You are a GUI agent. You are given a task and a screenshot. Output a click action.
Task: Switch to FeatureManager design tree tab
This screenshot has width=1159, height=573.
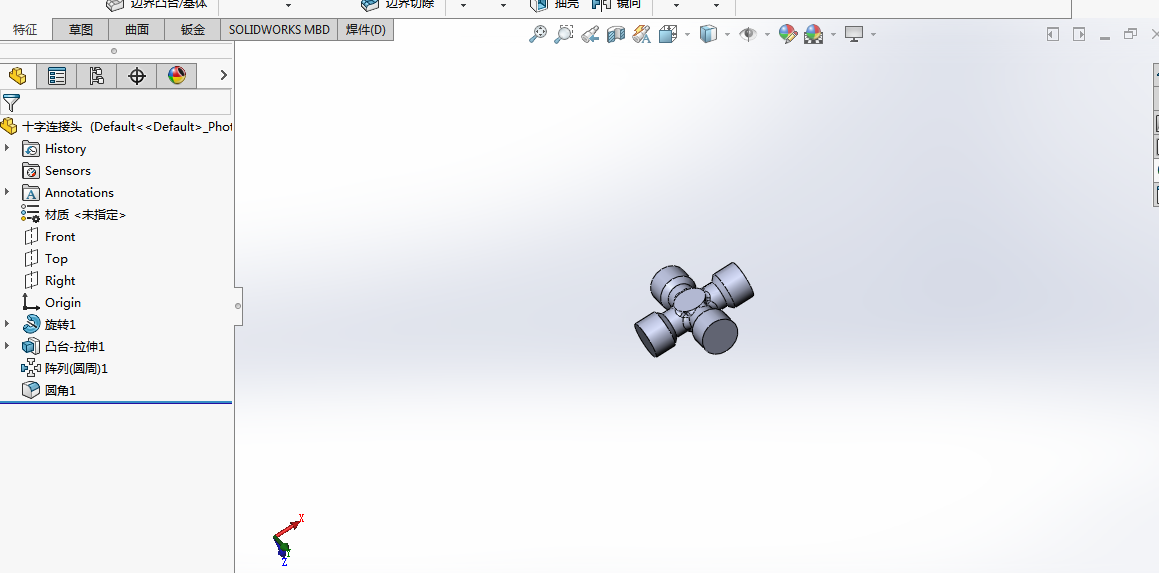pyautogui.click(x=18, y=75)
